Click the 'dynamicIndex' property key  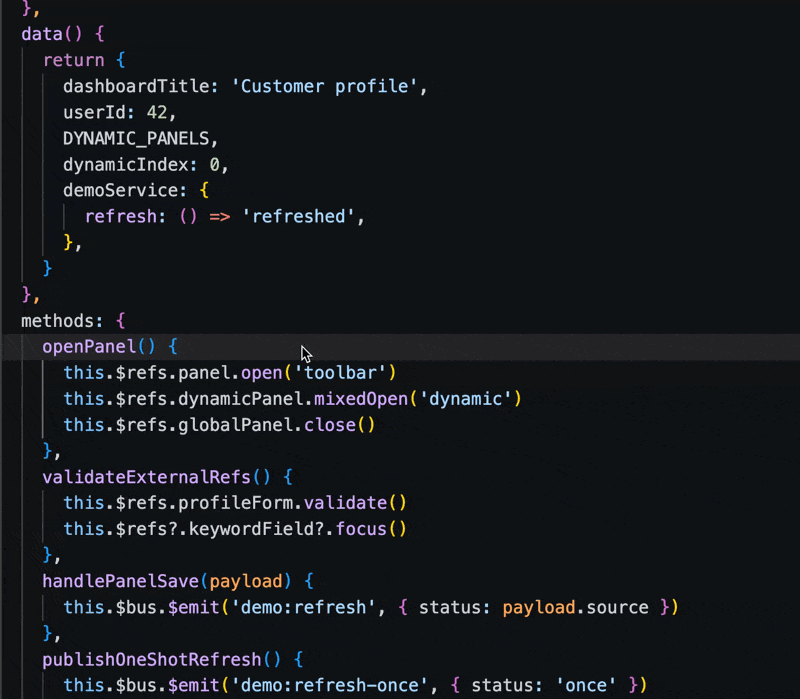pos(126,164)
